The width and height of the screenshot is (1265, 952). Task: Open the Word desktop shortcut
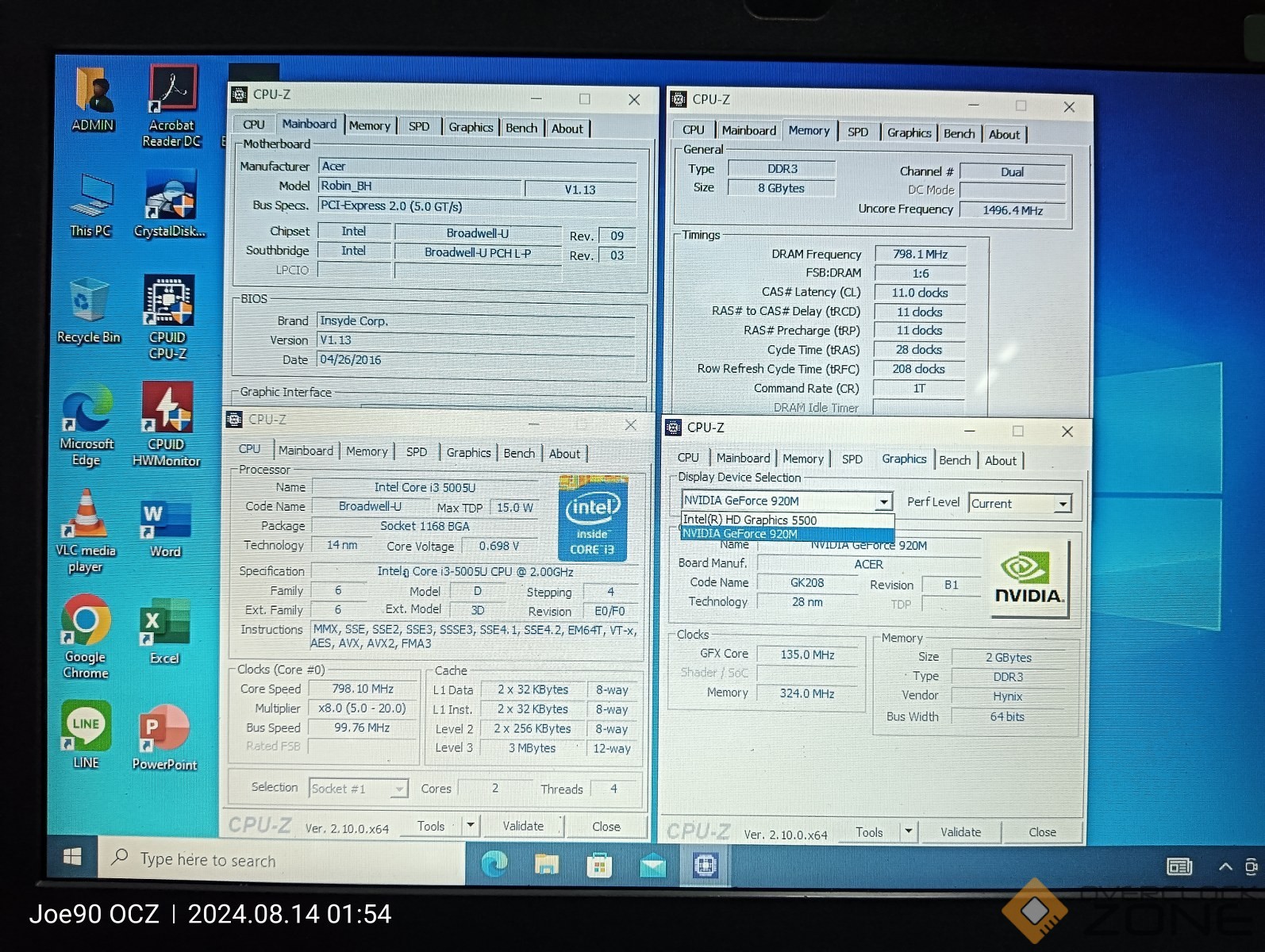165,529
